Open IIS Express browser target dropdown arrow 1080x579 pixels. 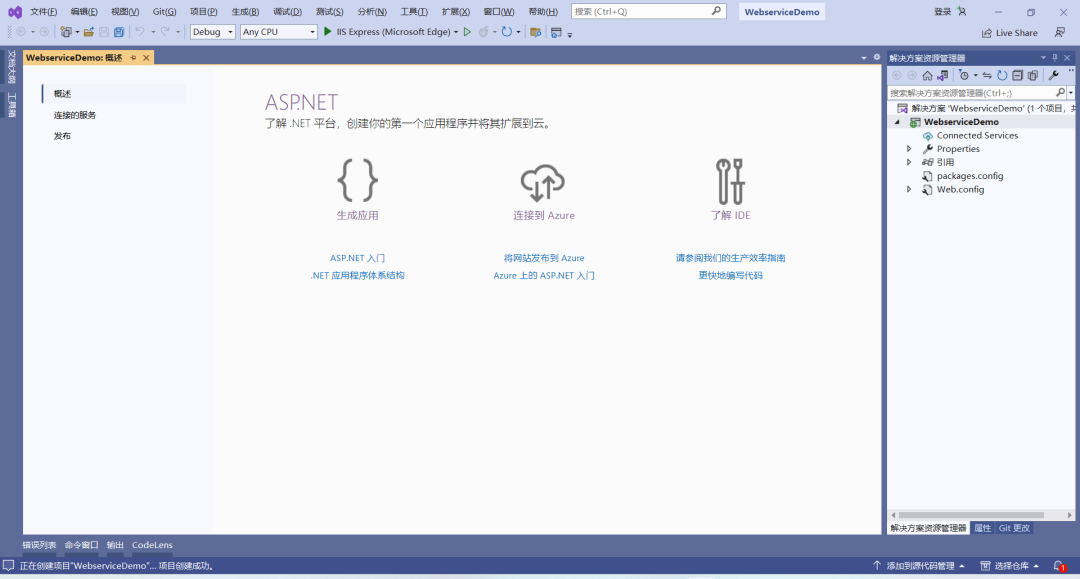[456, 32]
